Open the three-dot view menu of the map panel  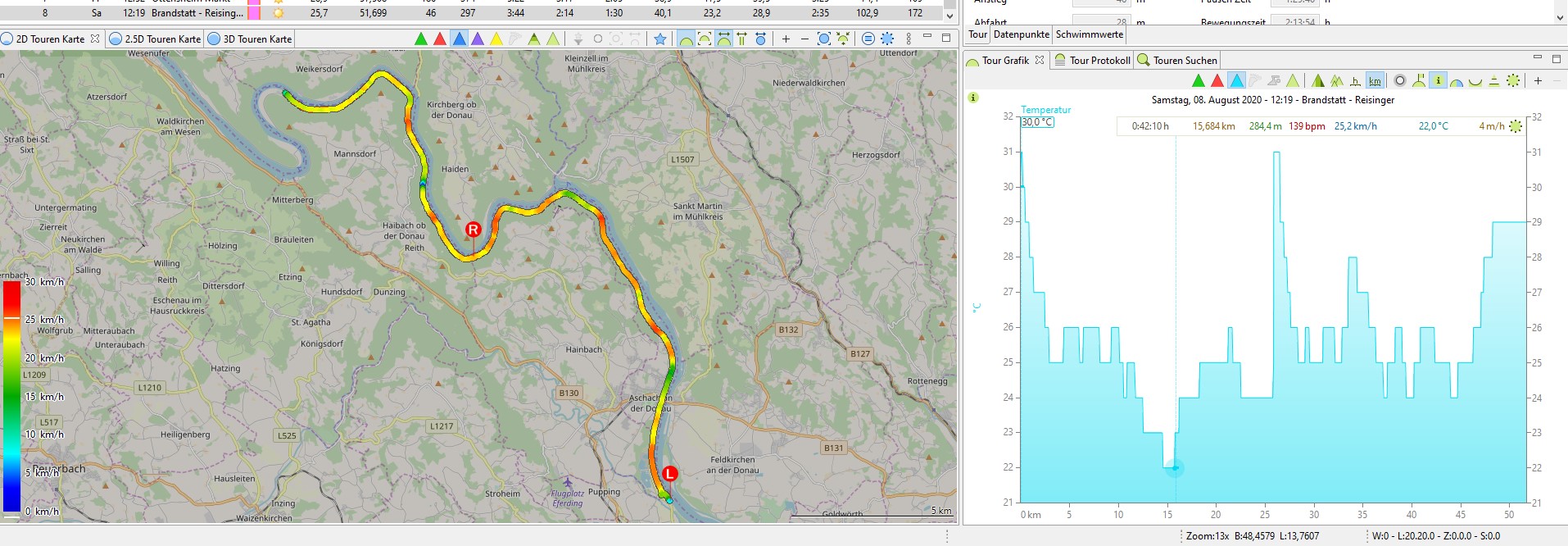click(x=909, y=39)
